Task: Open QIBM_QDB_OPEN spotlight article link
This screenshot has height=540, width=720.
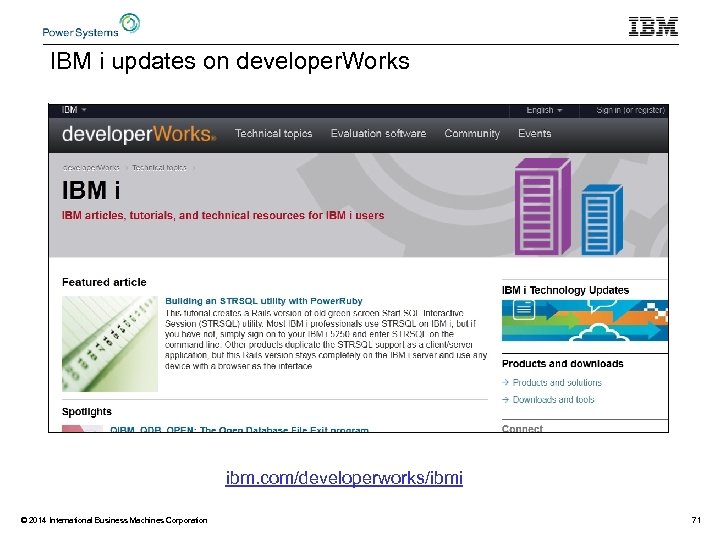Action: pos(239,429)
